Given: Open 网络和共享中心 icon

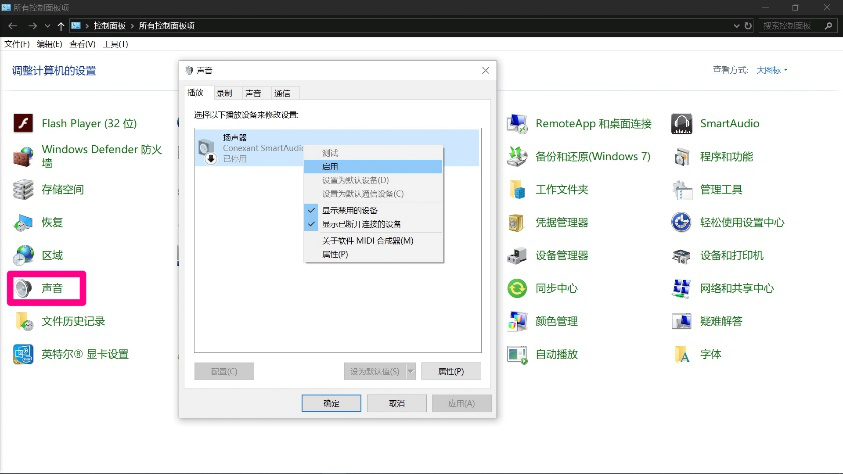Looking at the screenshot, I should pos(683,288).
